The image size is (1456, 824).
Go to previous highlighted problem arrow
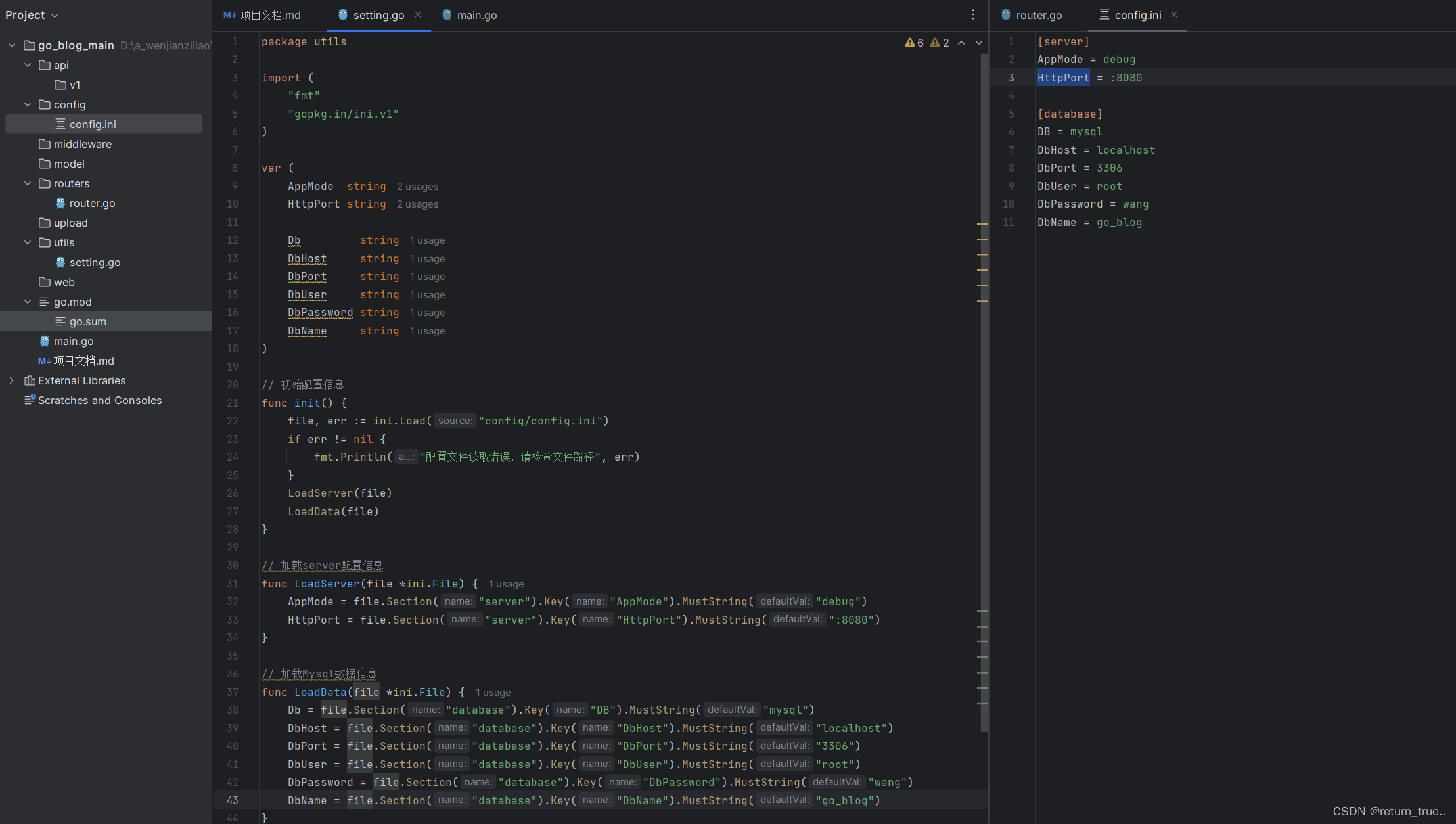tap(961, 43)
